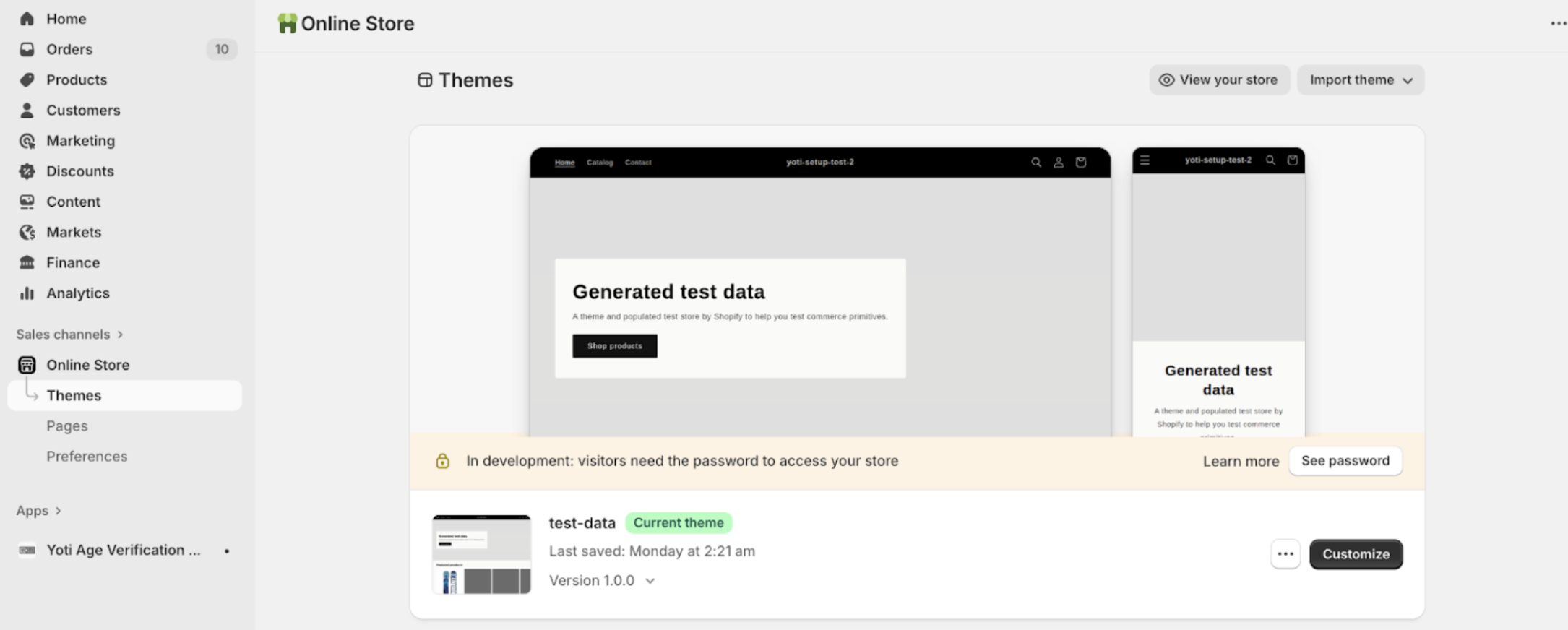Expand the Version 1.0.0 dropdown

tap(650, 581)
